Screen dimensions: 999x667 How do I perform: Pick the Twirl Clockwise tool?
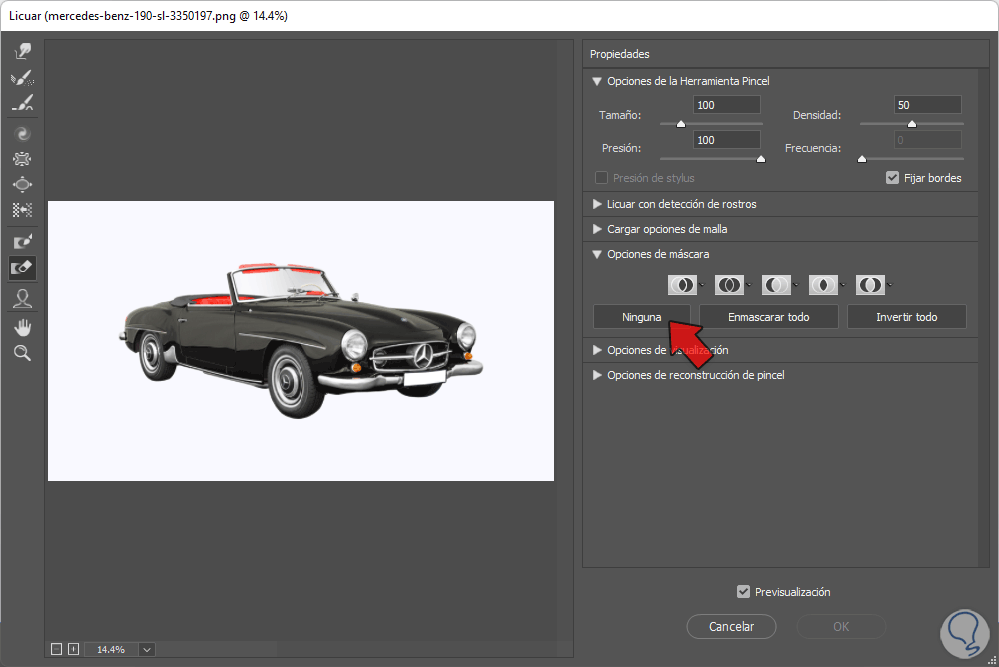[x=22, y=132]
